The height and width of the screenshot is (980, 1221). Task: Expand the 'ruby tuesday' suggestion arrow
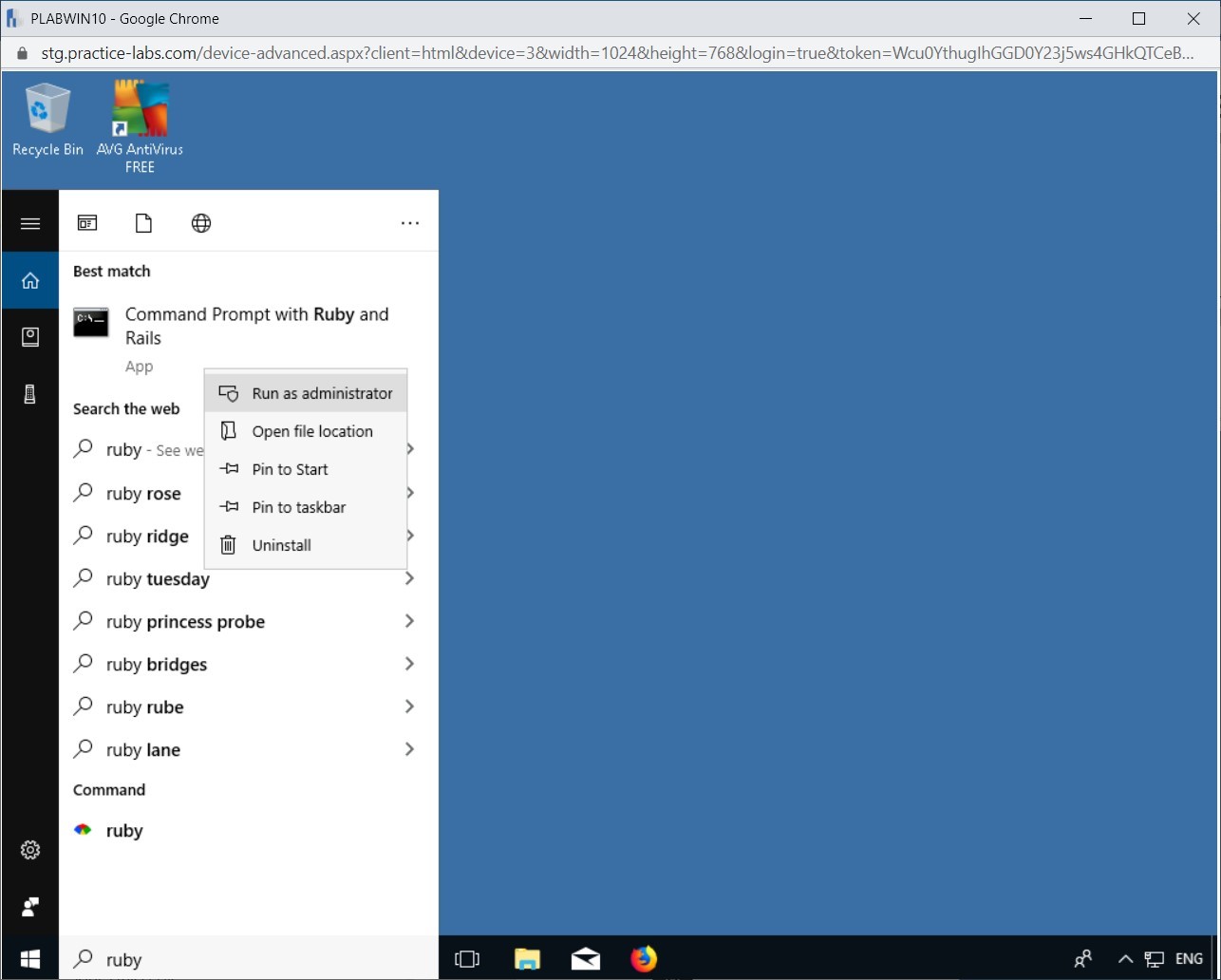[x=409, y=578]
